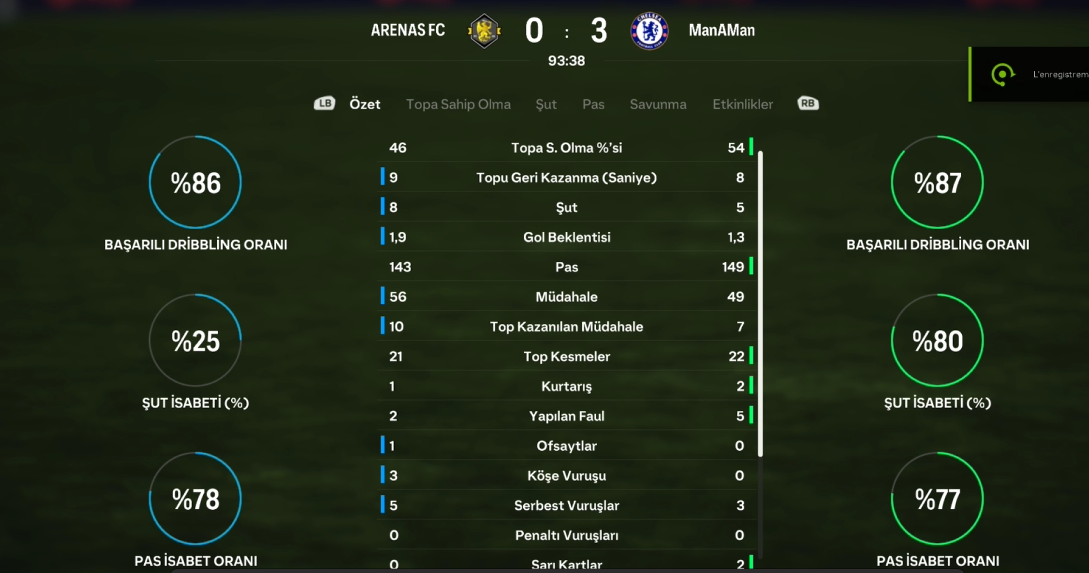Switch to the Şut tab
This screenshot has width=1089, height=573.
click(x=546, y=104)
